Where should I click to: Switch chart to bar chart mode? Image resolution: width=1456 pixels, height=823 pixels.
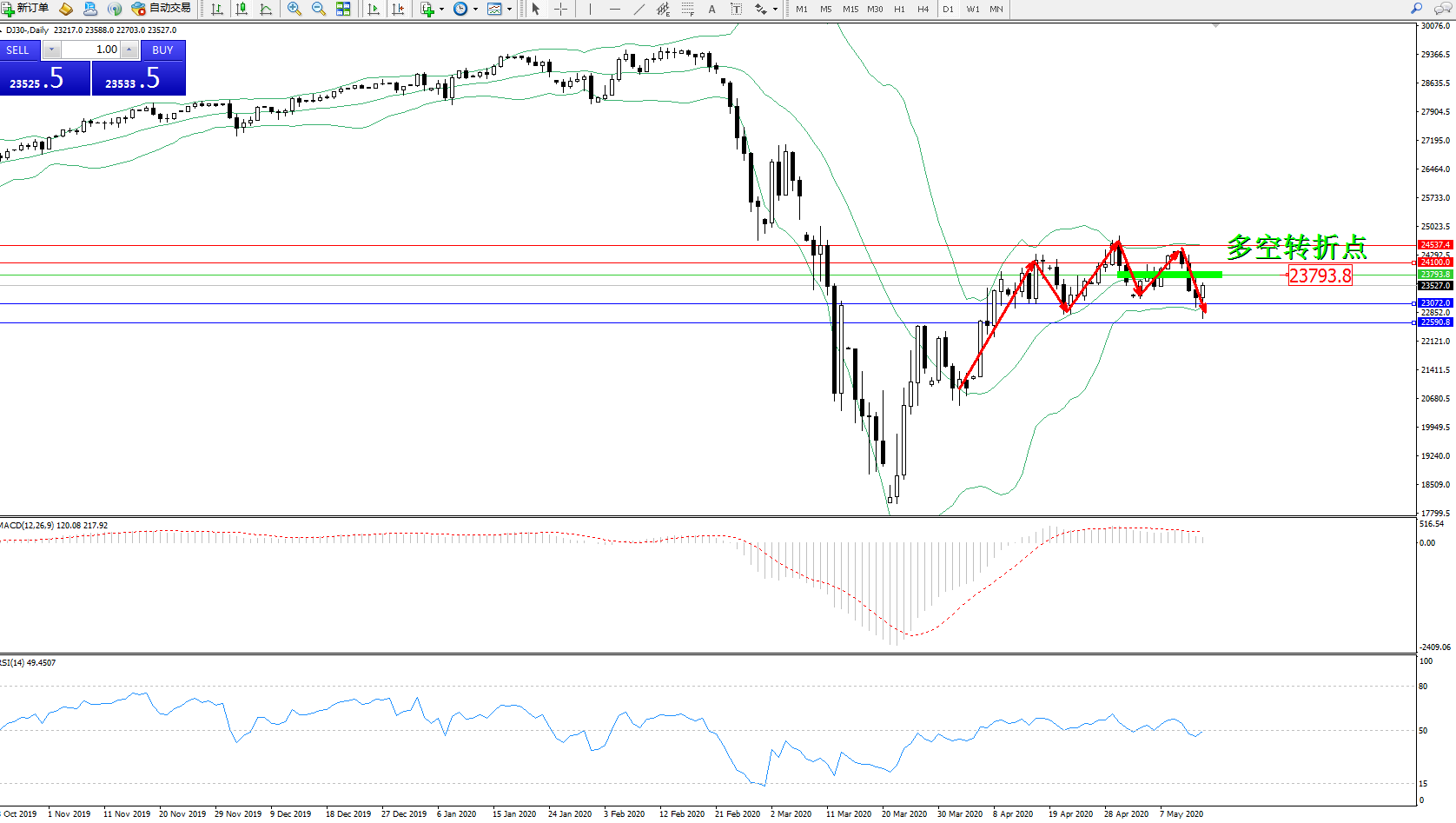click(x=217, y=9)
